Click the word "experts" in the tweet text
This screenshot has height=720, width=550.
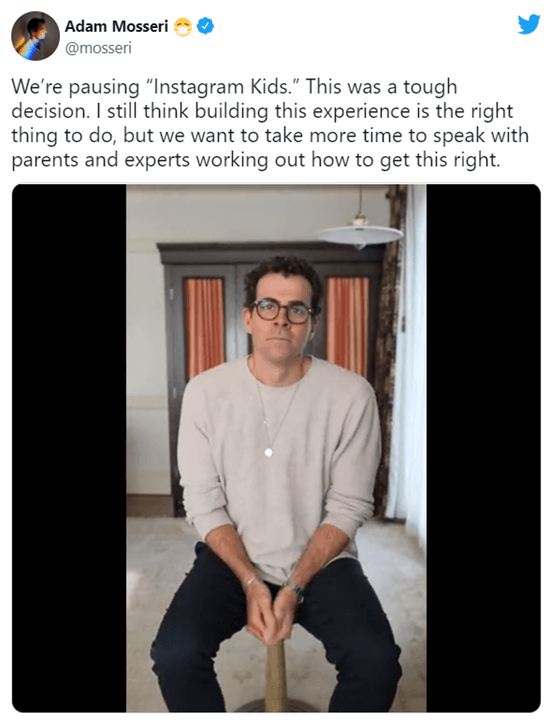[x=157, y=161]
